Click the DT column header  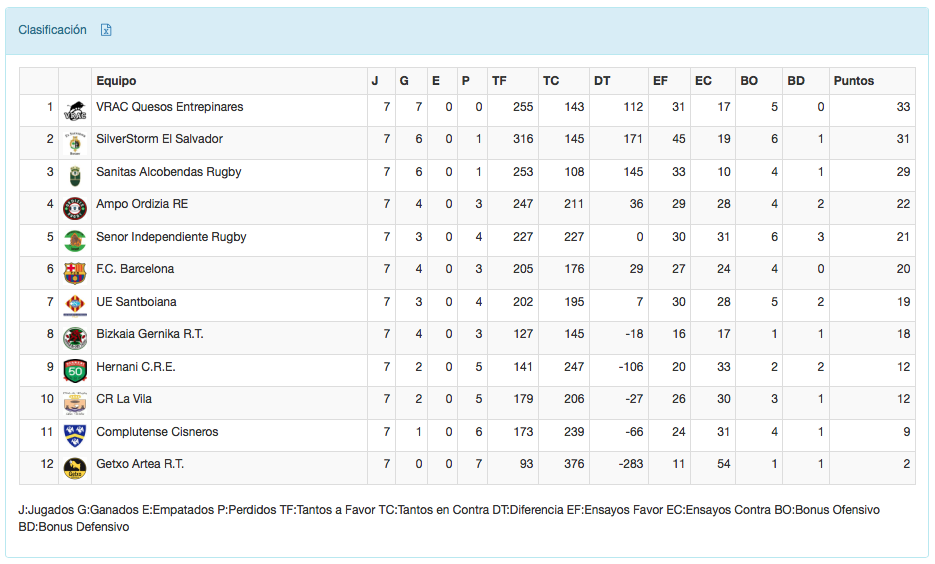(602, 81)
